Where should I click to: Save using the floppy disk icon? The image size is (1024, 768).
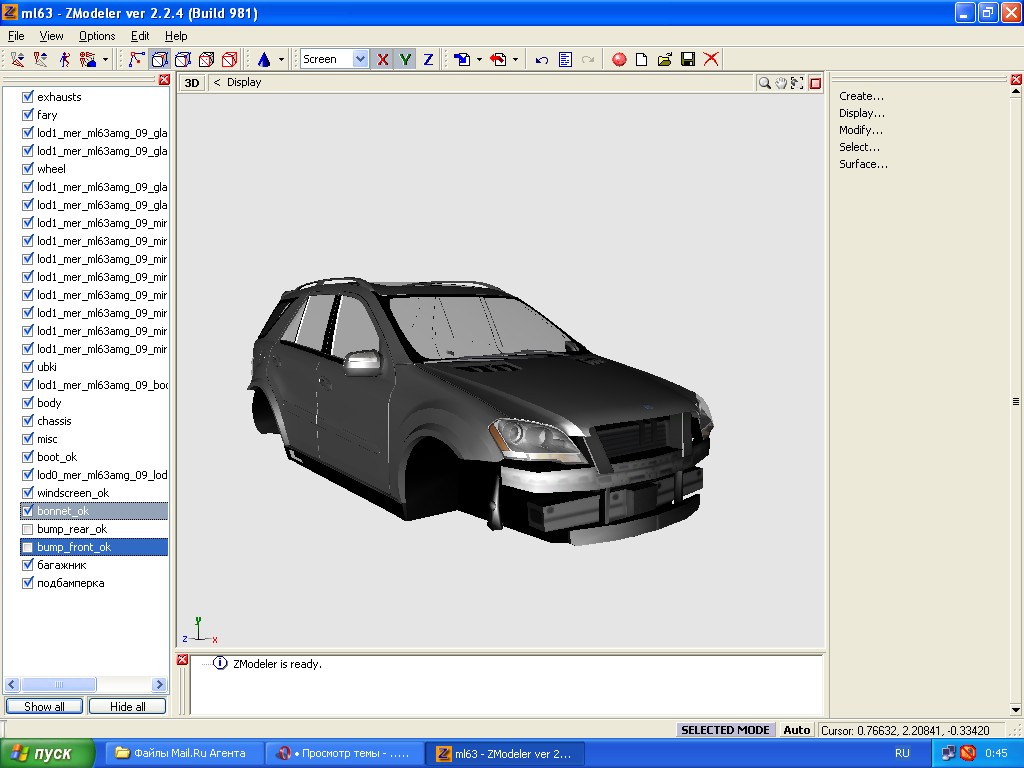point(688,59)
